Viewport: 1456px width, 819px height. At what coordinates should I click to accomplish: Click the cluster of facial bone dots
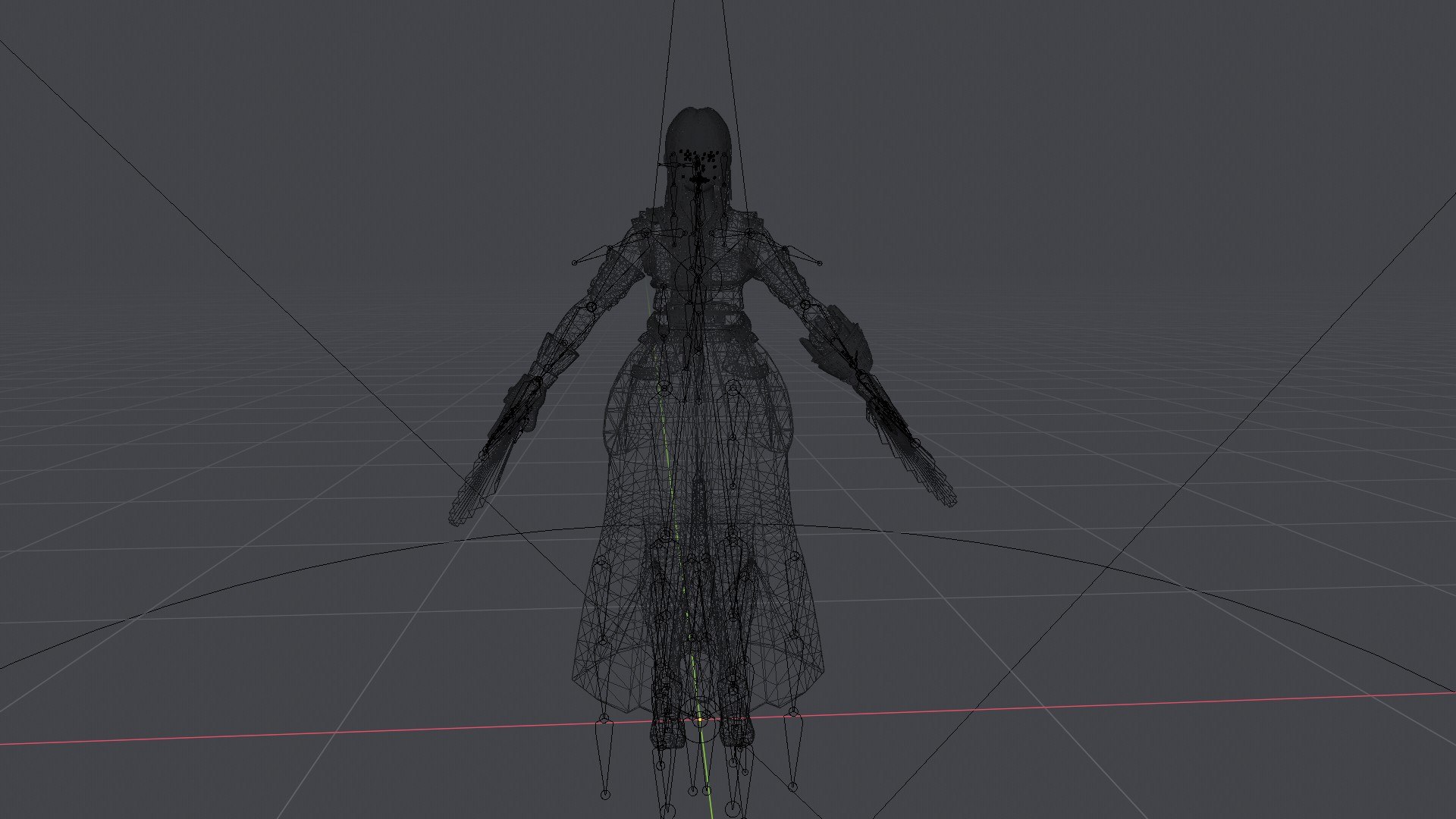click(698, 159)
